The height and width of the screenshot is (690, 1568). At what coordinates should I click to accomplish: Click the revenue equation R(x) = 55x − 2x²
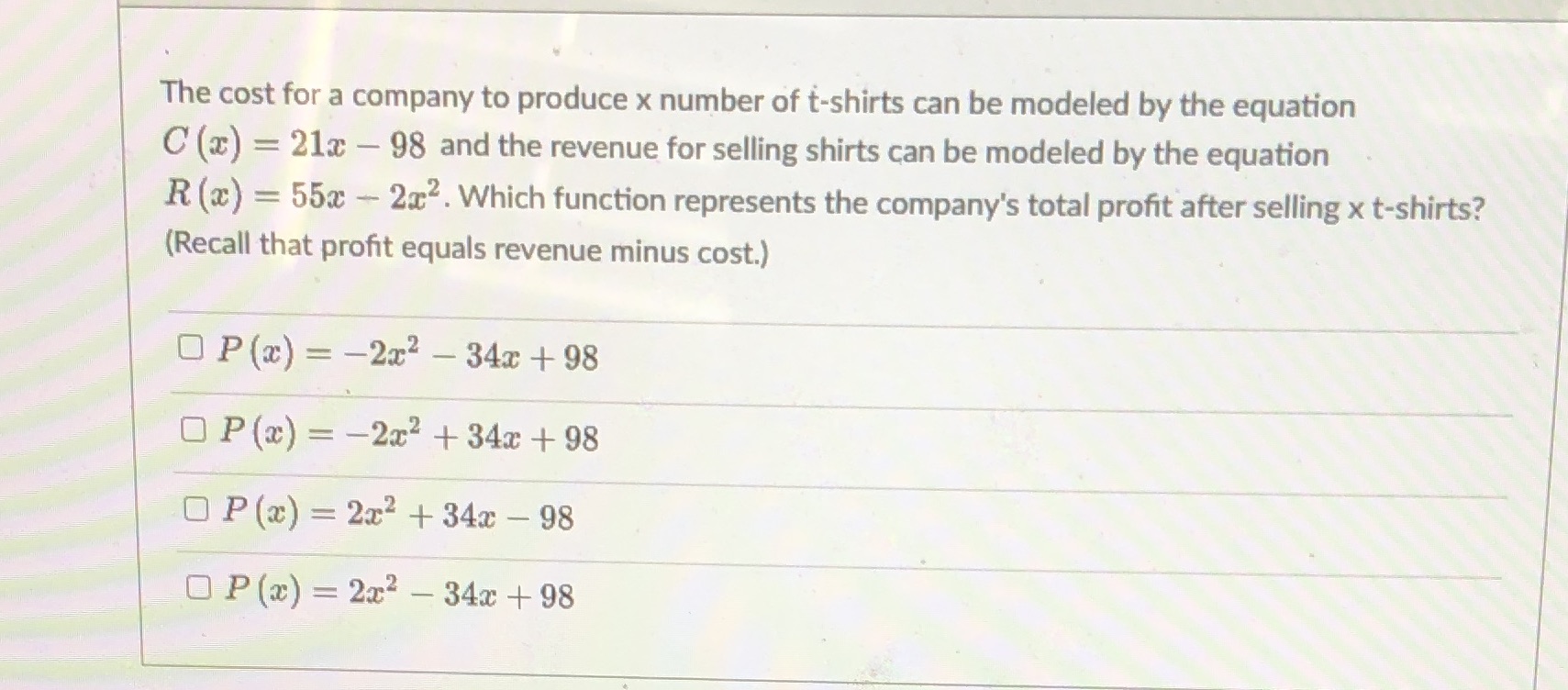pyautogui.click(x=306, y=194)
